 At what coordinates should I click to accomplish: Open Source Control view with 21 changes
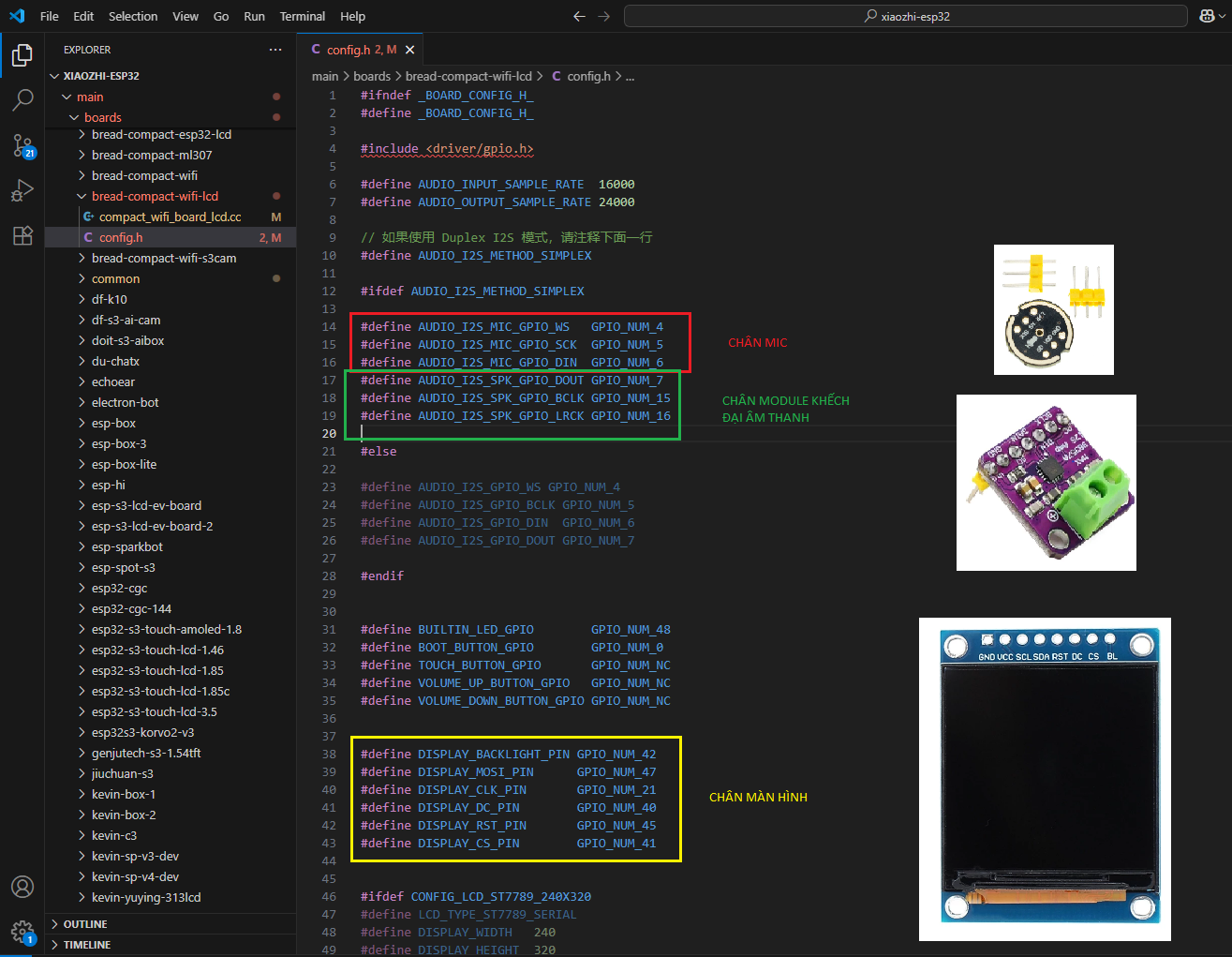pos(22,145)
